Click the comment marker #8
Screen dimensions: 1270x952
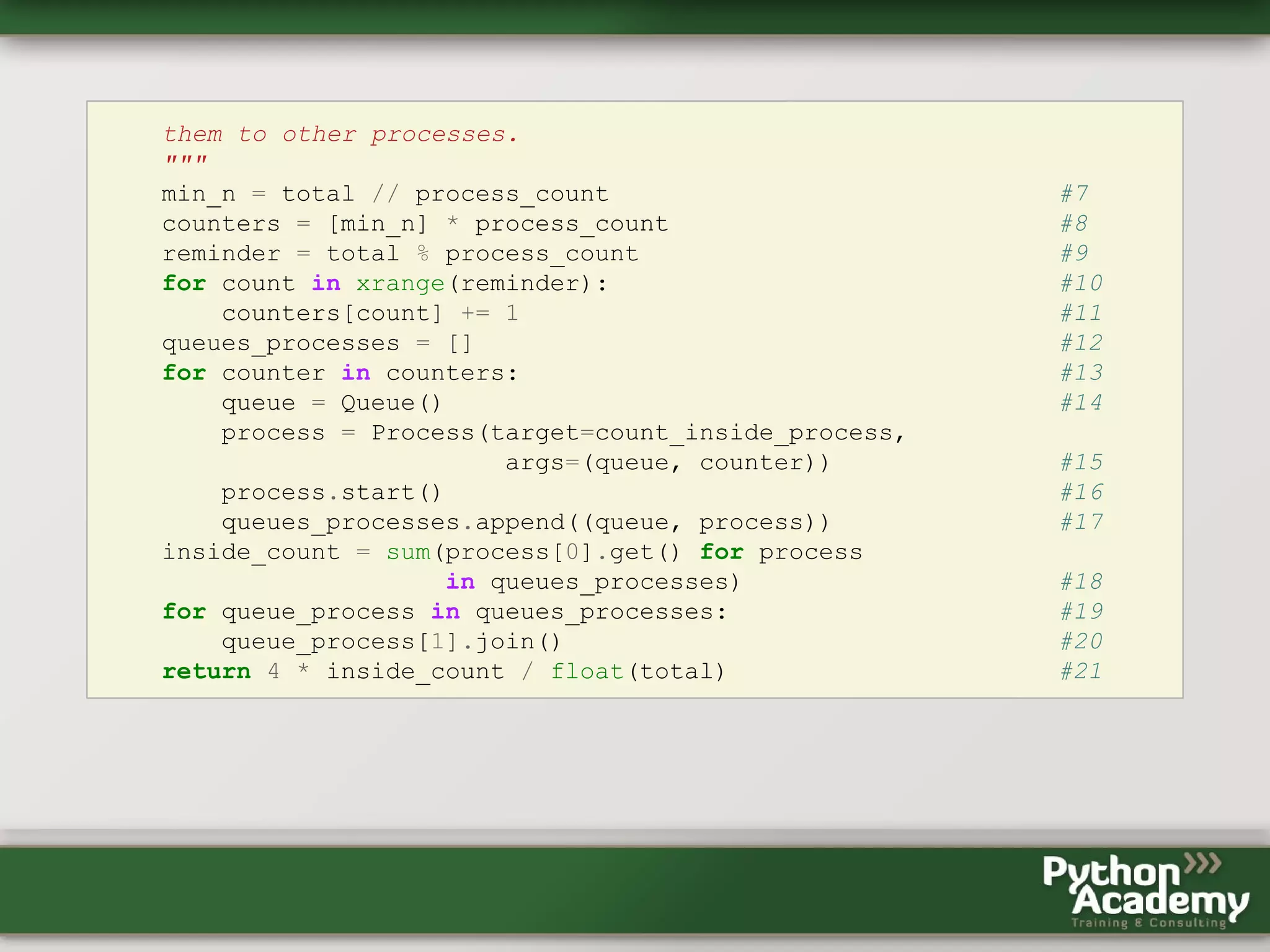pos(1074,223)
